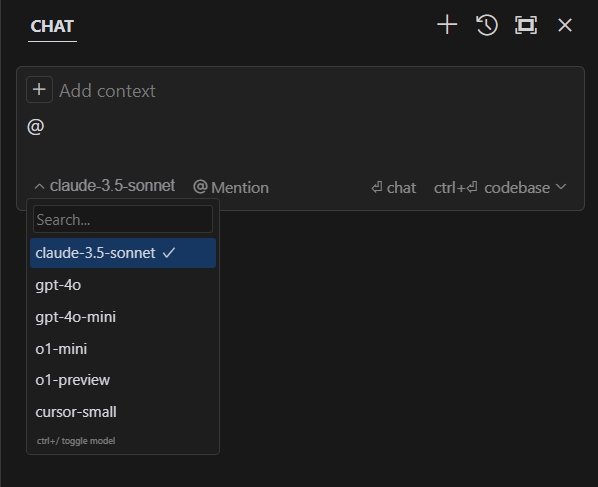Select claude-3.5-sonnet in the model list

123,253
